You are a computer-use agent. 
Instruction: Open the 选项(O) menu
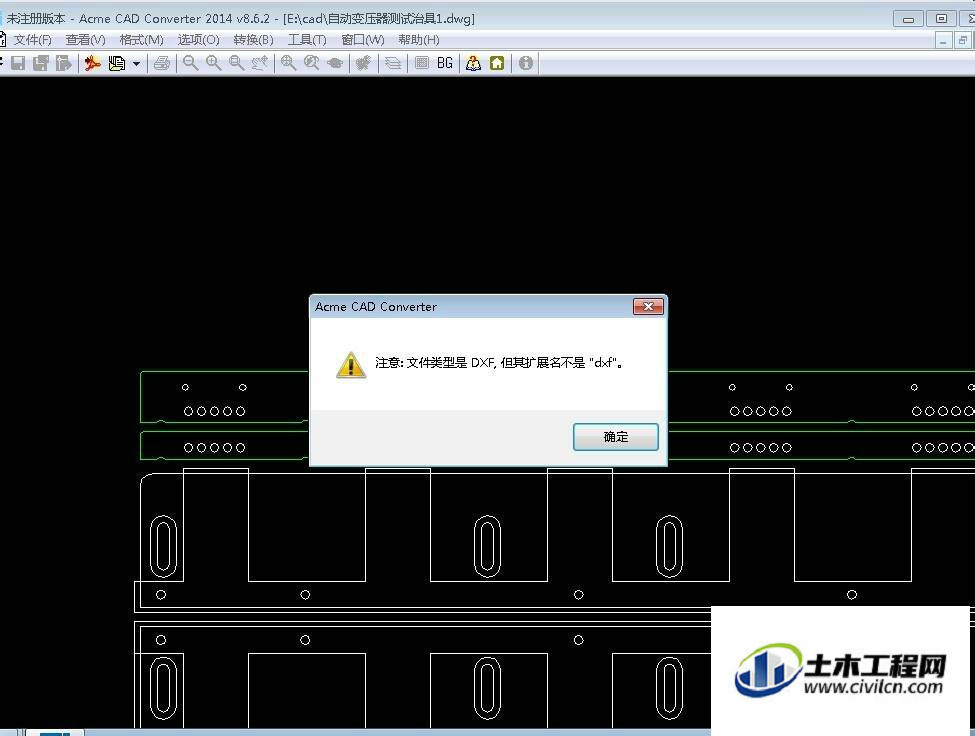click(198, 40)
